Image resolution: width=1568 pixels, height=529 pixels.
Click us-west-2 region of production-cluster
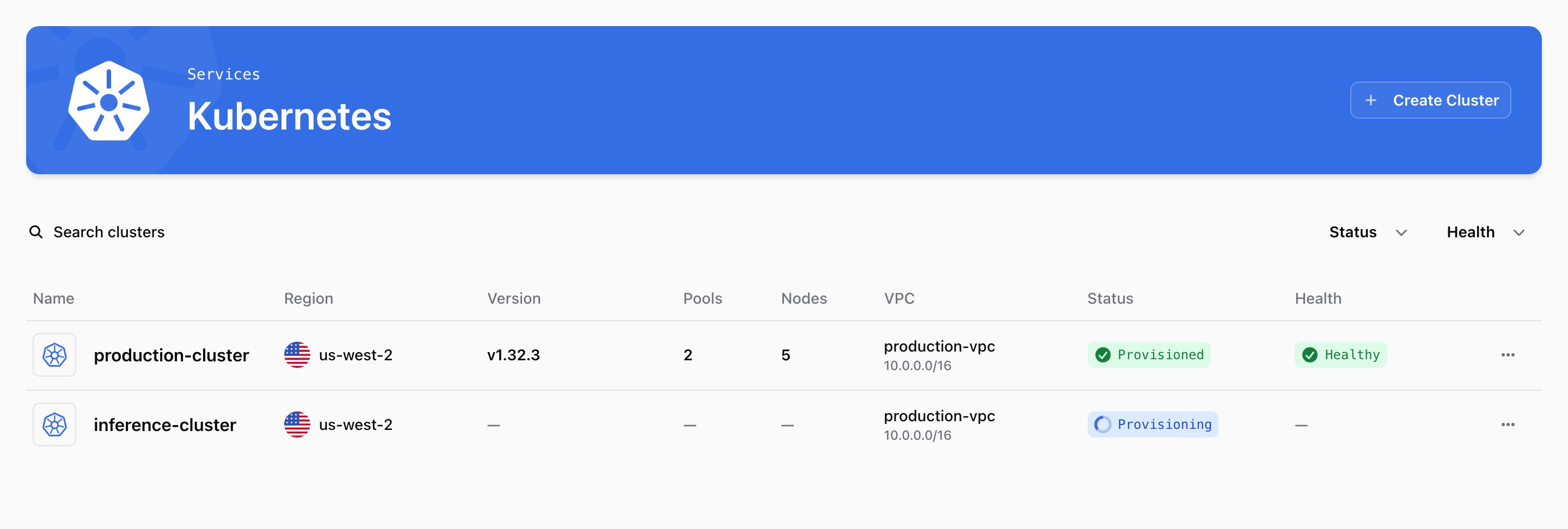pyautogui.click(x=356, y=355)
